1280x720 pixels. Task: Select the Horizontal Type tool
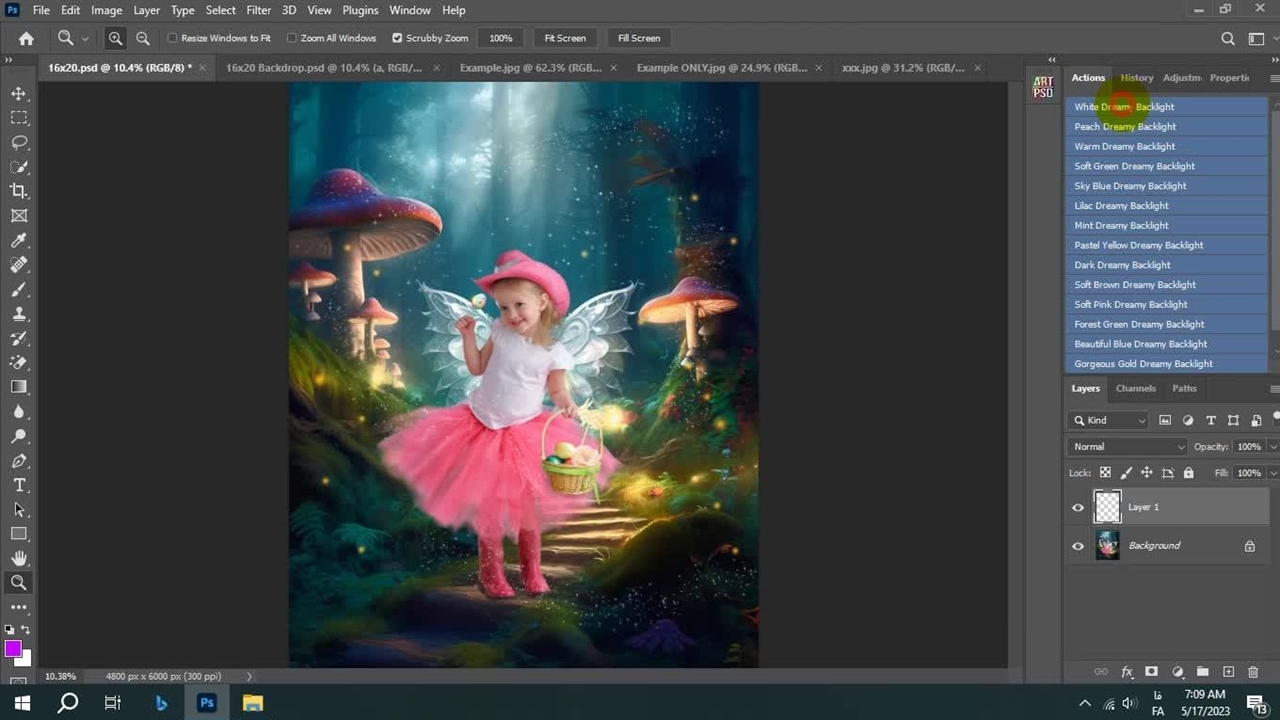[x=19, y=485]
